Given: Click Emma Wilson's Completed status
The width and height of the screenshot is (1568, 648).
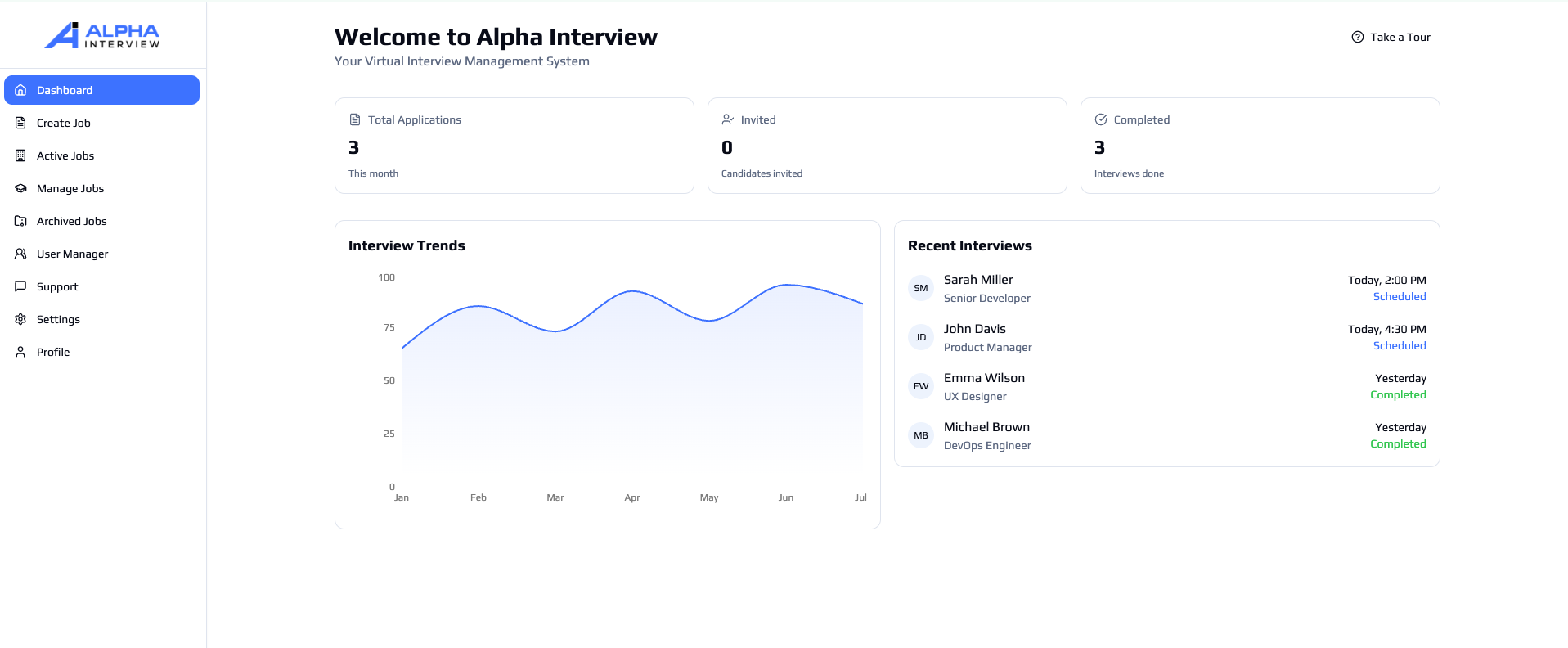Looking at the screenshot, I should tap(1398, 395).
